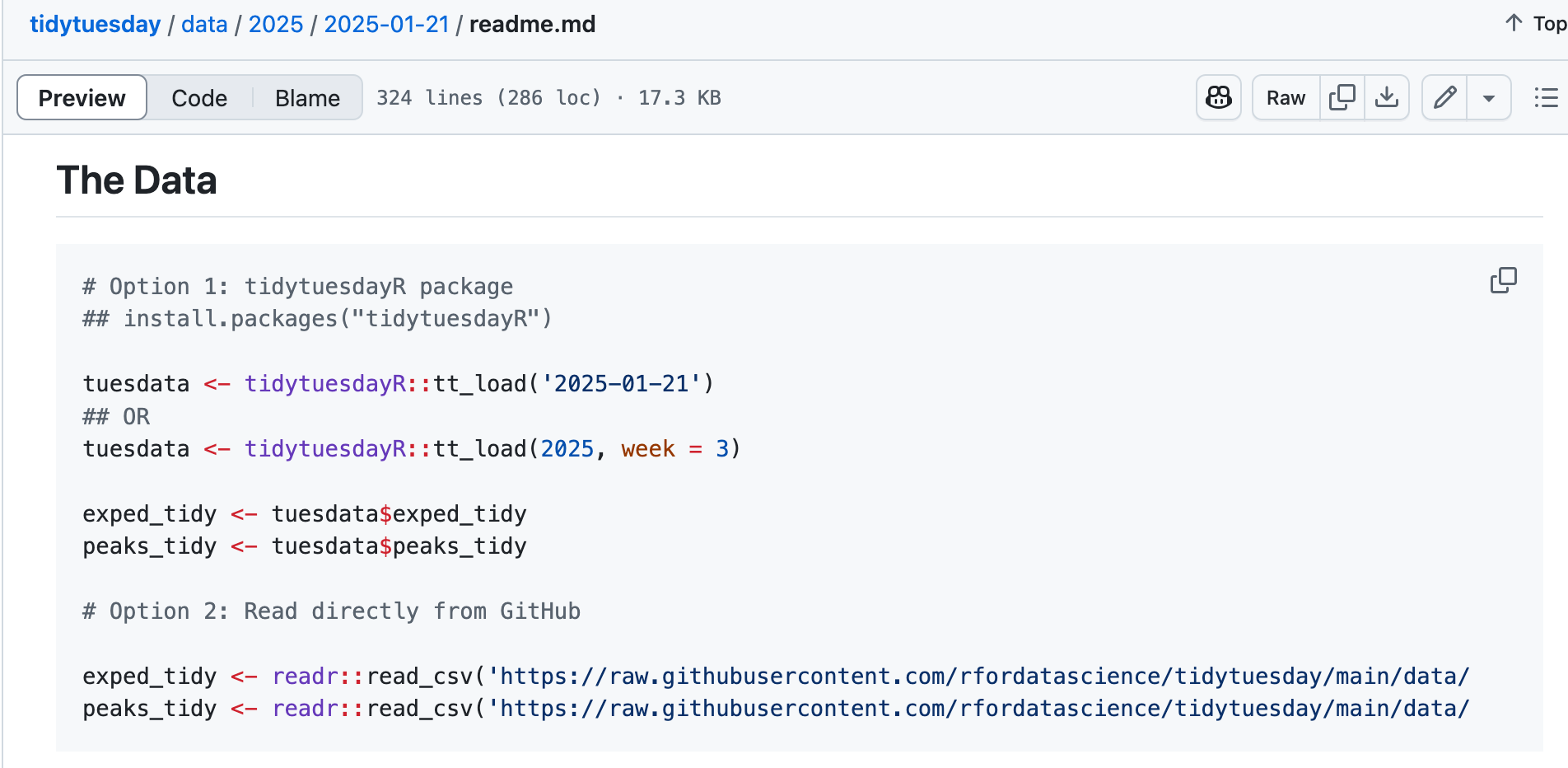Screen dimensions: 1568x768
Task: Open the 2025 folder breadcrumb
Action: click(276, 25)
